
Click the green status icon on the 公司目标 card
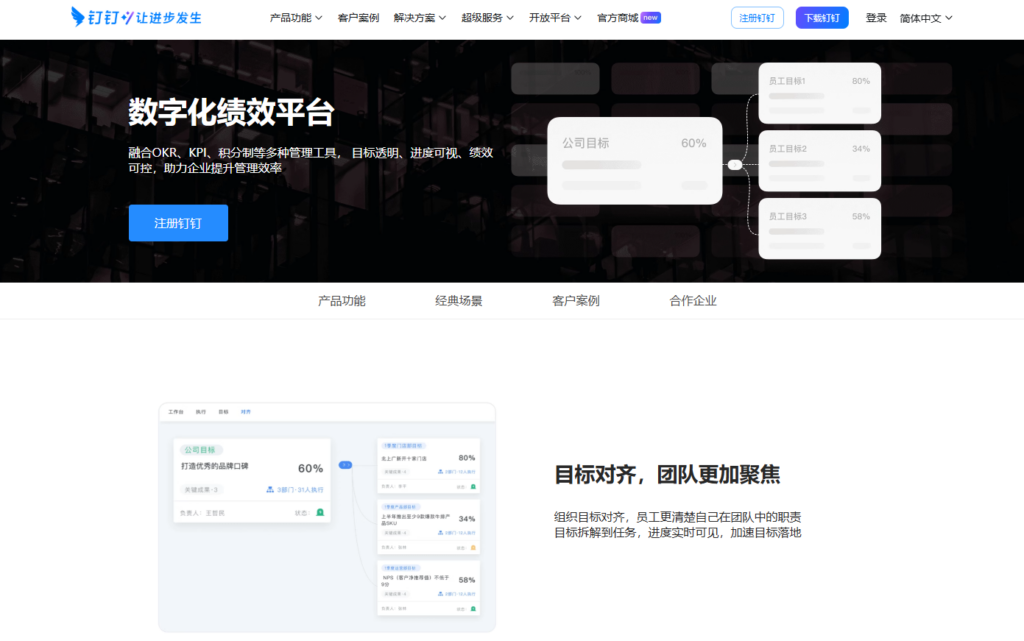320,512
